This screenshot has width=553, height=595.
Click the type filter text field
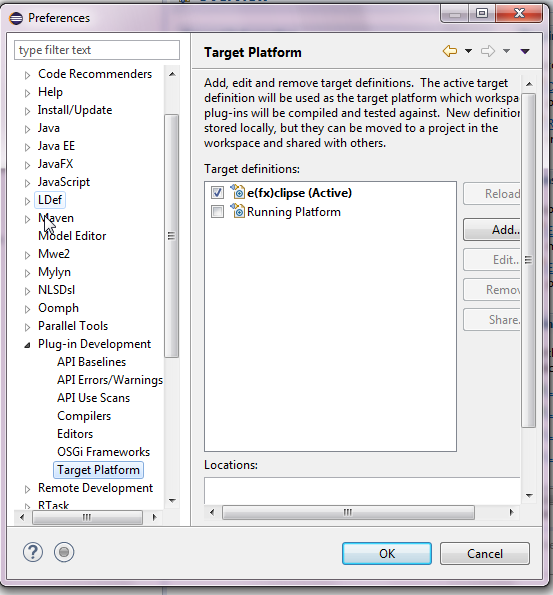click(97, 50)
